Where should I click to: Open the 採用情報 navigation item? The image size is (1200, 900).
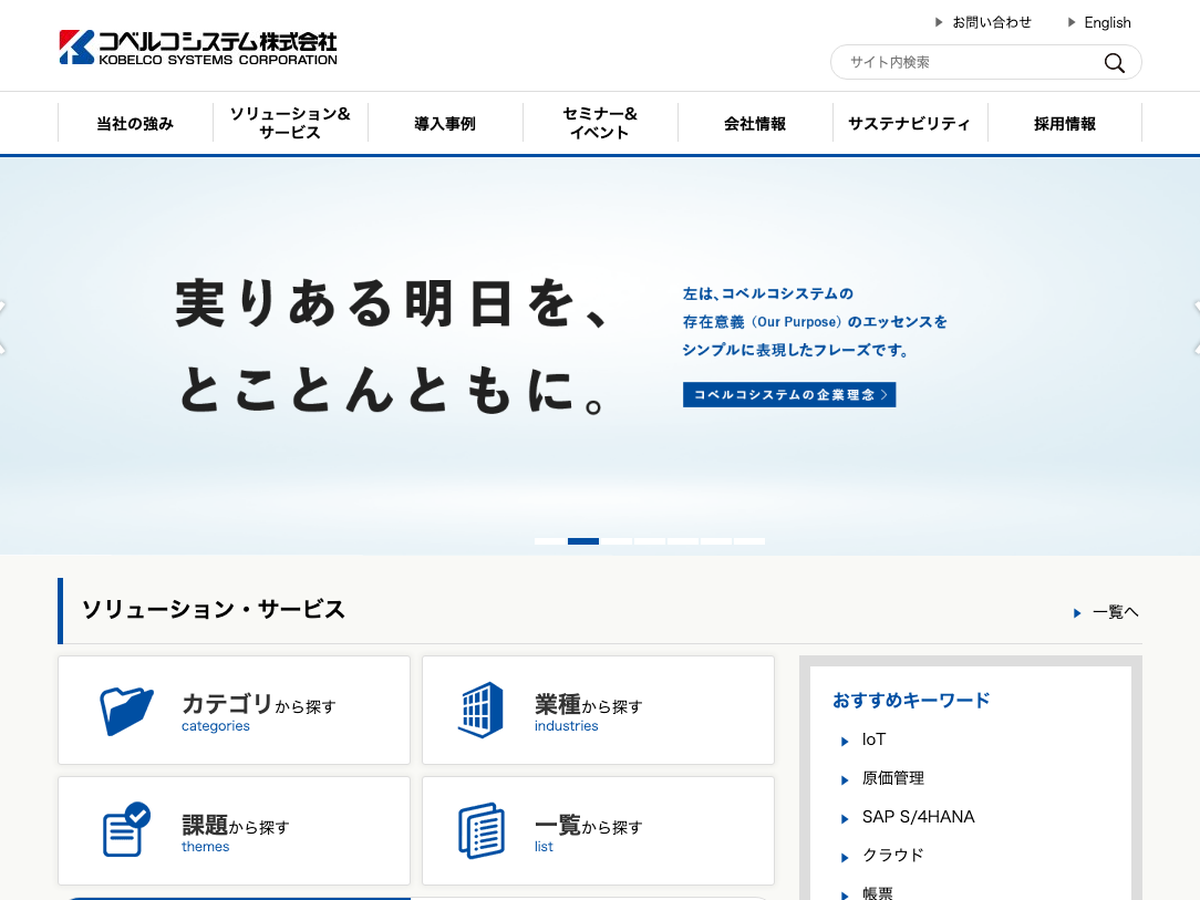(x=1064, y=124)
